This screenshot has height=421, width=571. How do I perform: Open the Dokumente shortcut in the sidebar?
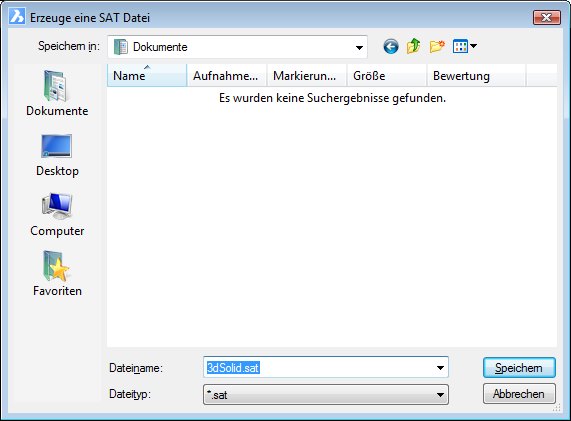tap(57, 93)
